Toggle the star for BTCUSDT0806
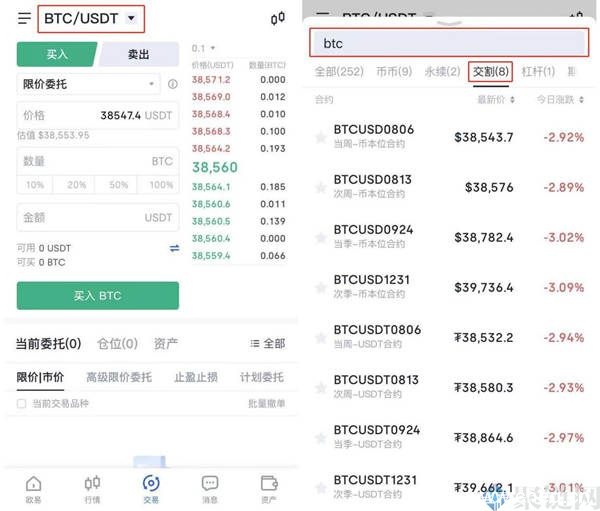Viewport: 600px width, 511px height. pos(321,337)
